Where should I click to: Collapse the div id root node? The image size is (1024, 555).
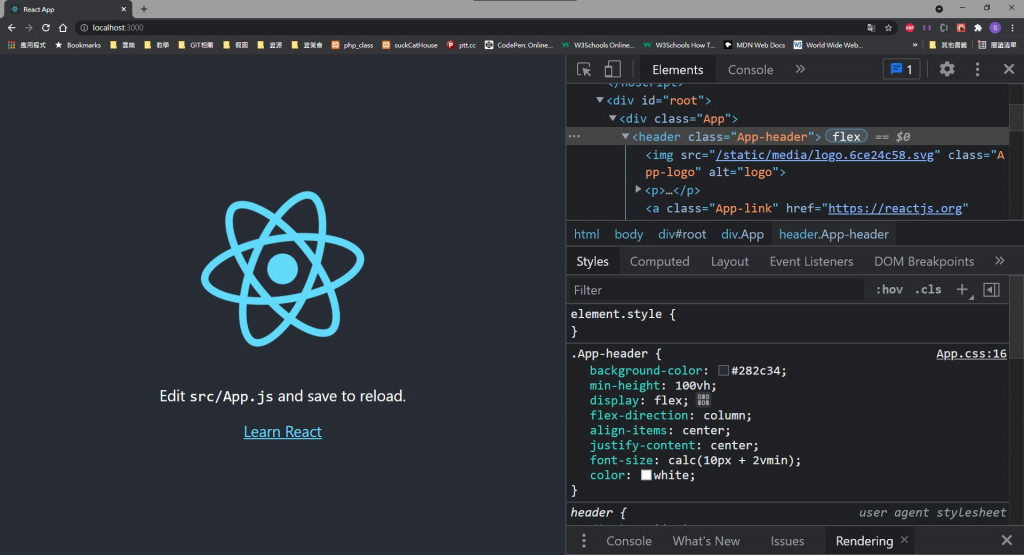pyautogui.click(x=600, y=100)
